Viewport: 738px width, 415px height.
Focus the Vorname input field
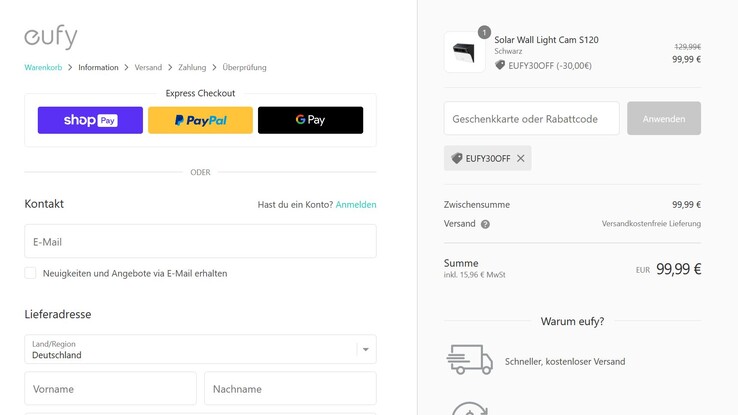coord(110,389)
